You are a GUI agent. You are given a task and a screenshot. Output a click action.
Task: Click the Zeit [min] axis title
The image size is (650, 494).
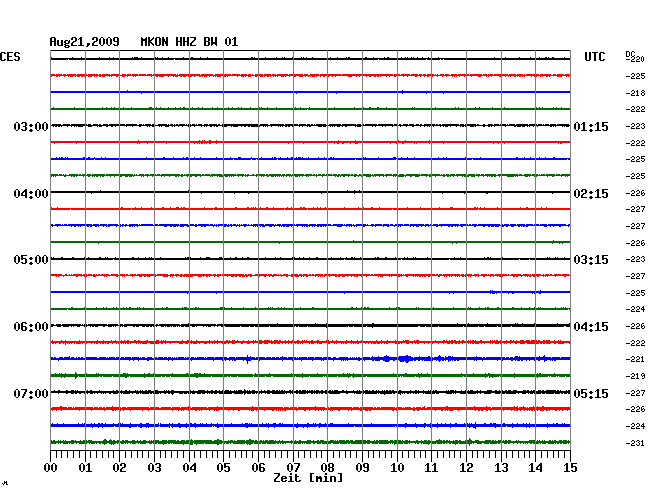pos(308,478)
